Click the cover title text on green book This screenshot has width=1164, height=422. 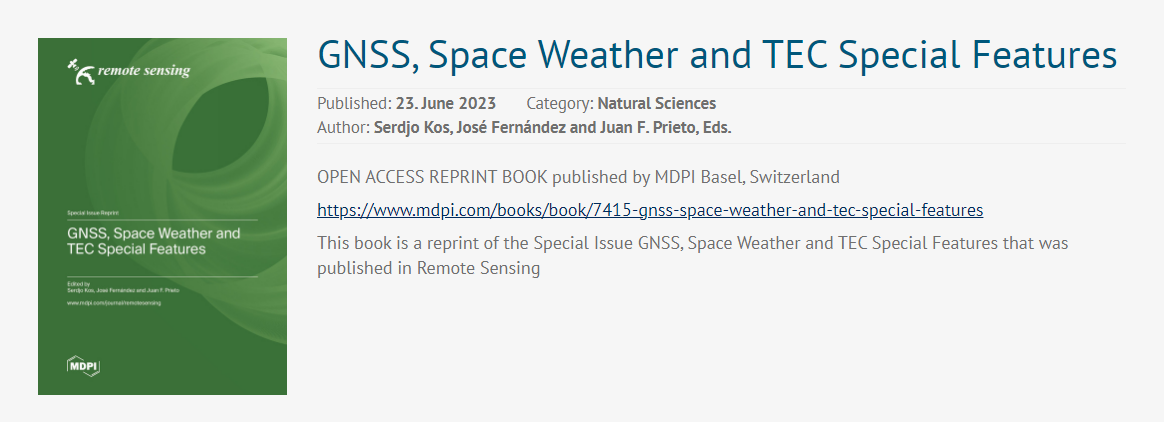coord(152,241)
